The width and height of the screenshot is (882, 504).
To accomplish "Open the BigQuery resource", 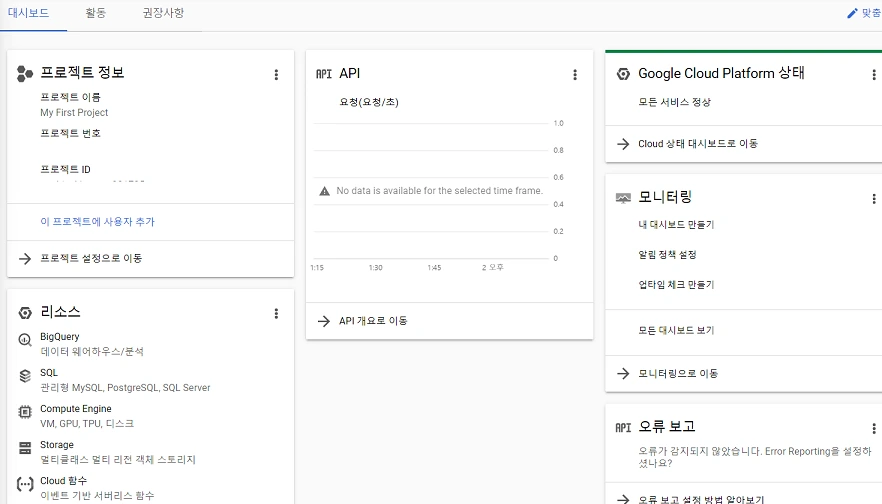I will (x=60, y=336).
